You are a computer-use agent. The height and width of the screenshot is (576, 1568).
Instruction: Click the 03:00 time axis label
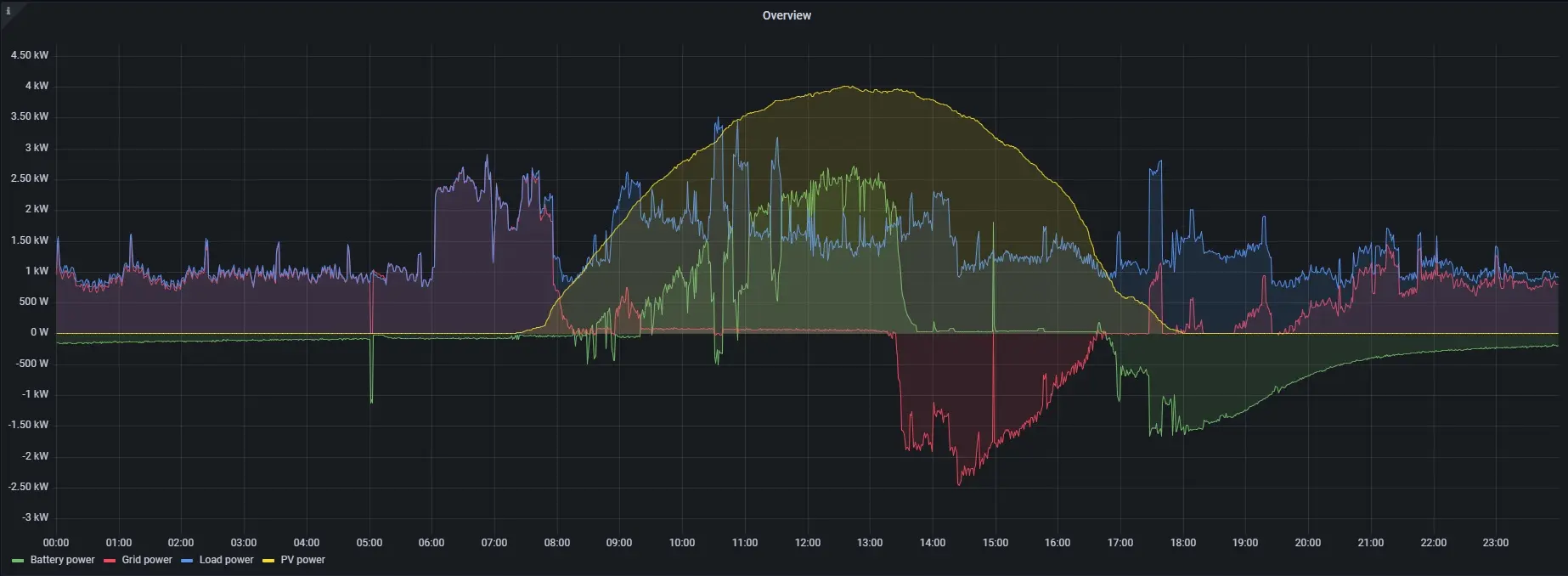tap(244, 543)
